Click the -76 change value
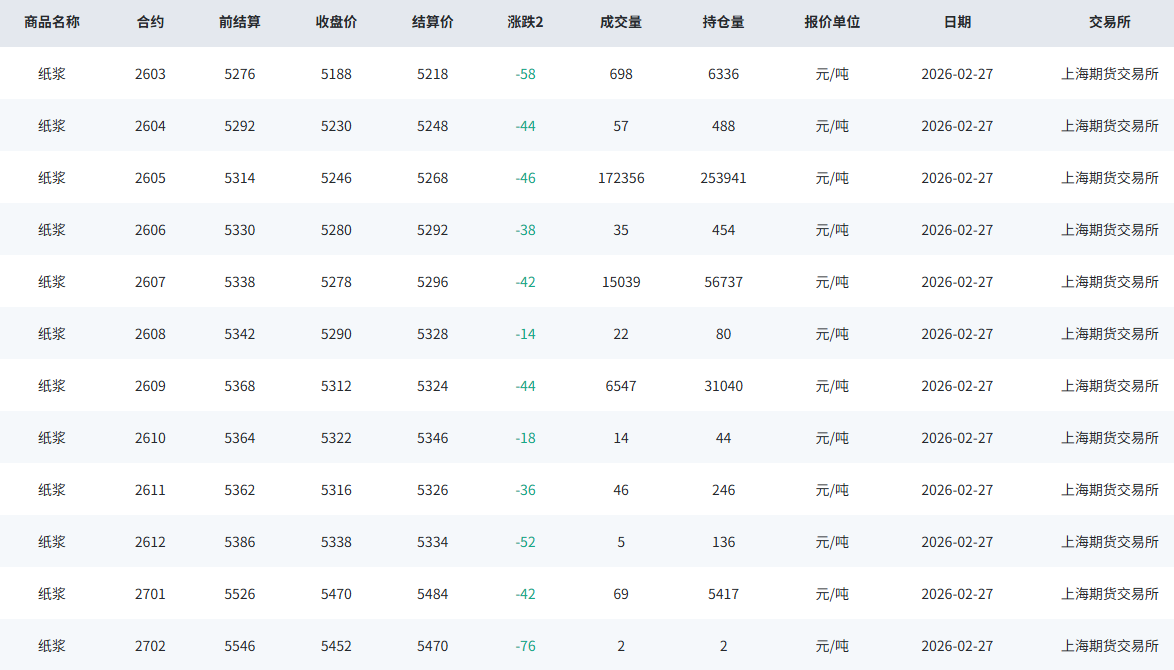This screenshot has width=1174, height=670. tap(525, 646)
